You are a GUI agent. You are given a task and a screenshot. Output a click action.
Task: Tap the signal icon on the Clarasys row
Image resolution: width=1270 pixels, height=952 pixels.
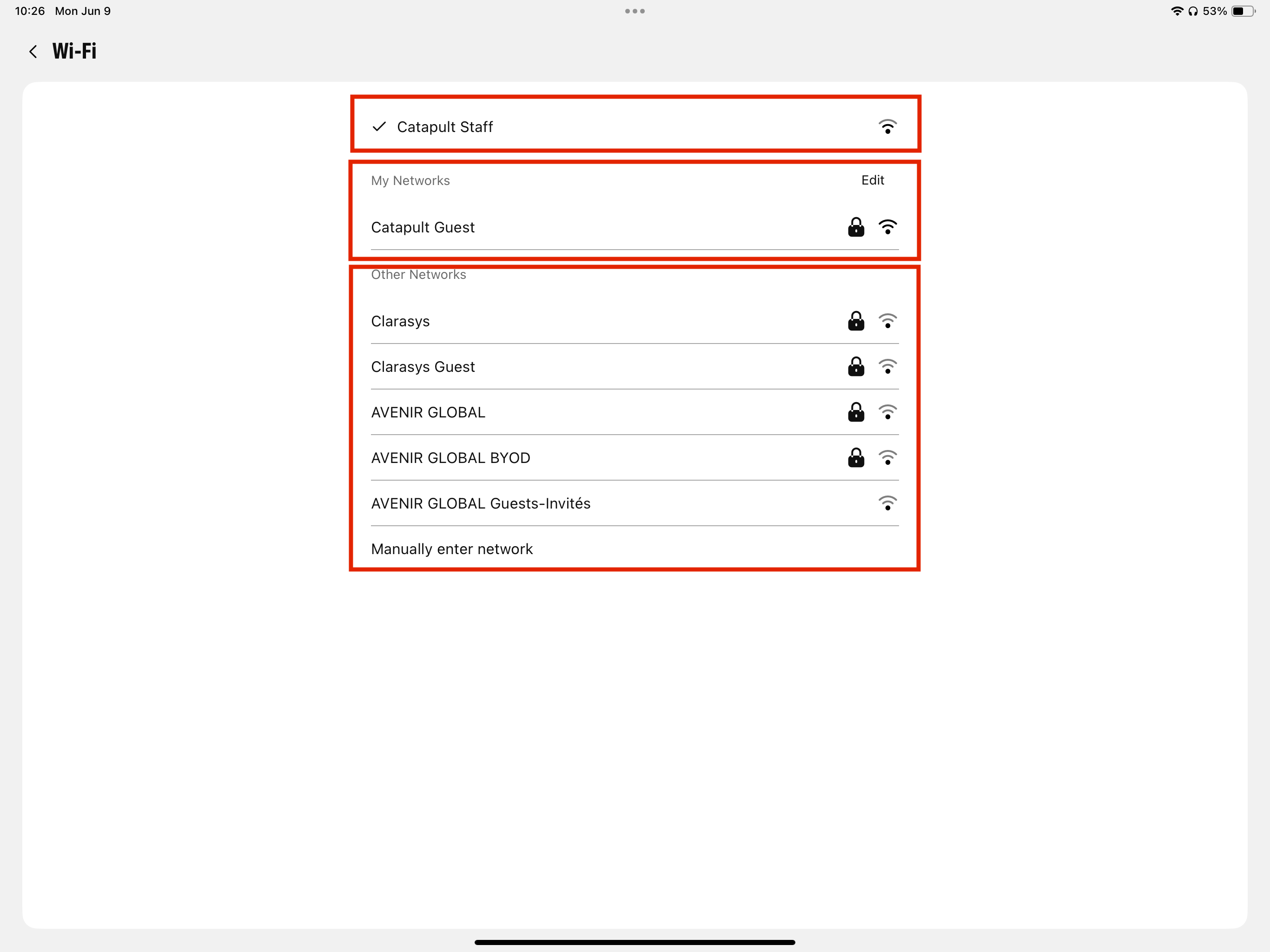click(x=887, y=321)
